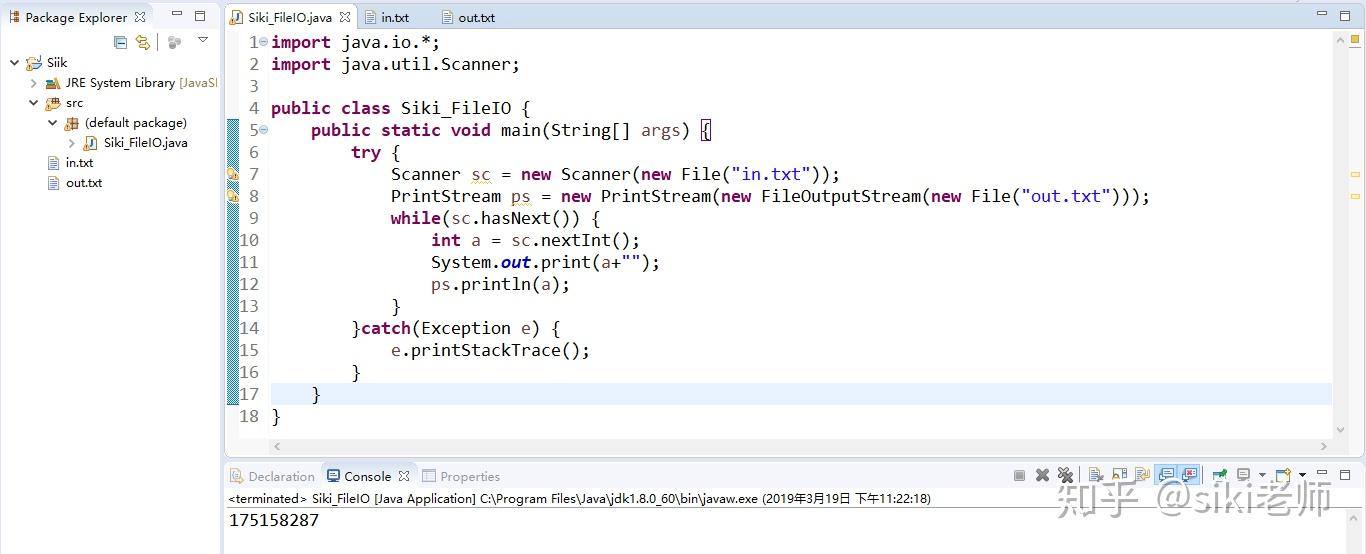Click the editor horizontal scrollbar right arrow
The height and width of the screenshot is (554, 1366).
(1325, 446)
